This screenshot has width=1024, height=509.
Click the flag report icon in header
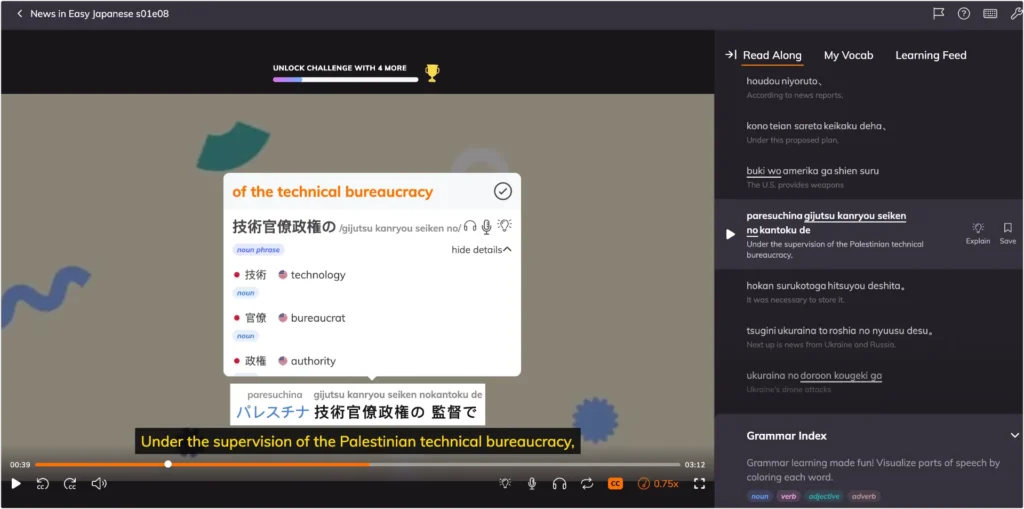[938, 13]
